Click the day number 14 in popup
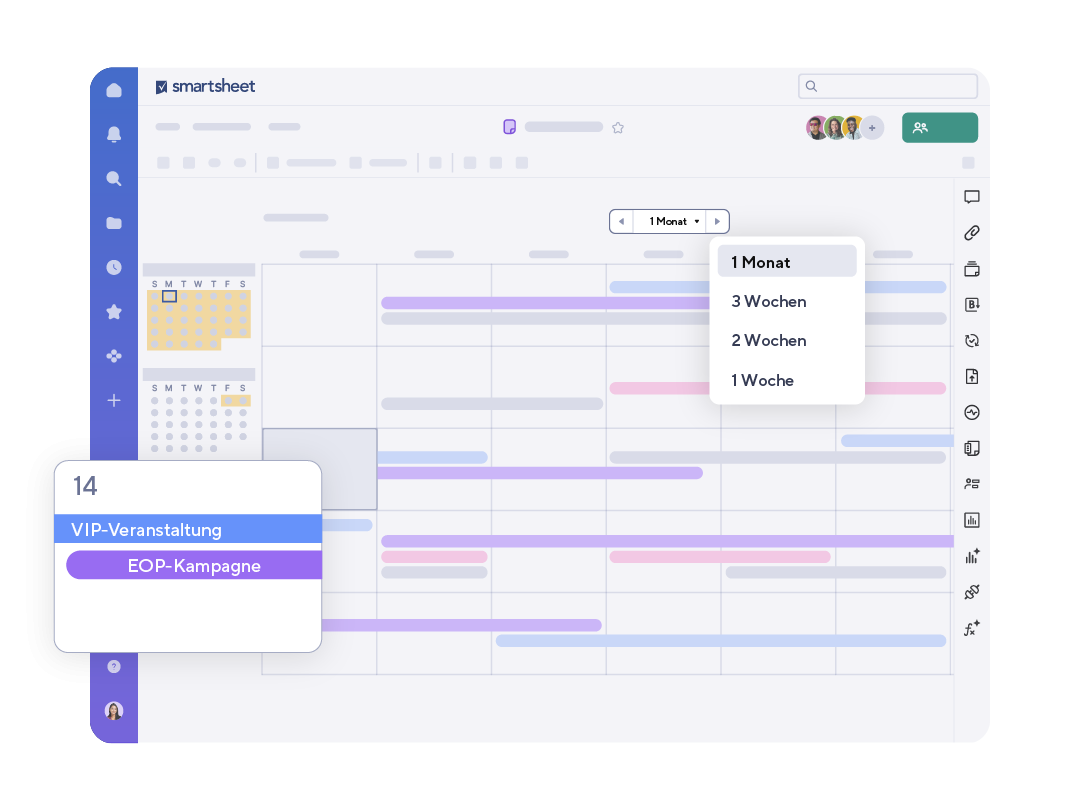1080x810 pixels. pos(85,486)
